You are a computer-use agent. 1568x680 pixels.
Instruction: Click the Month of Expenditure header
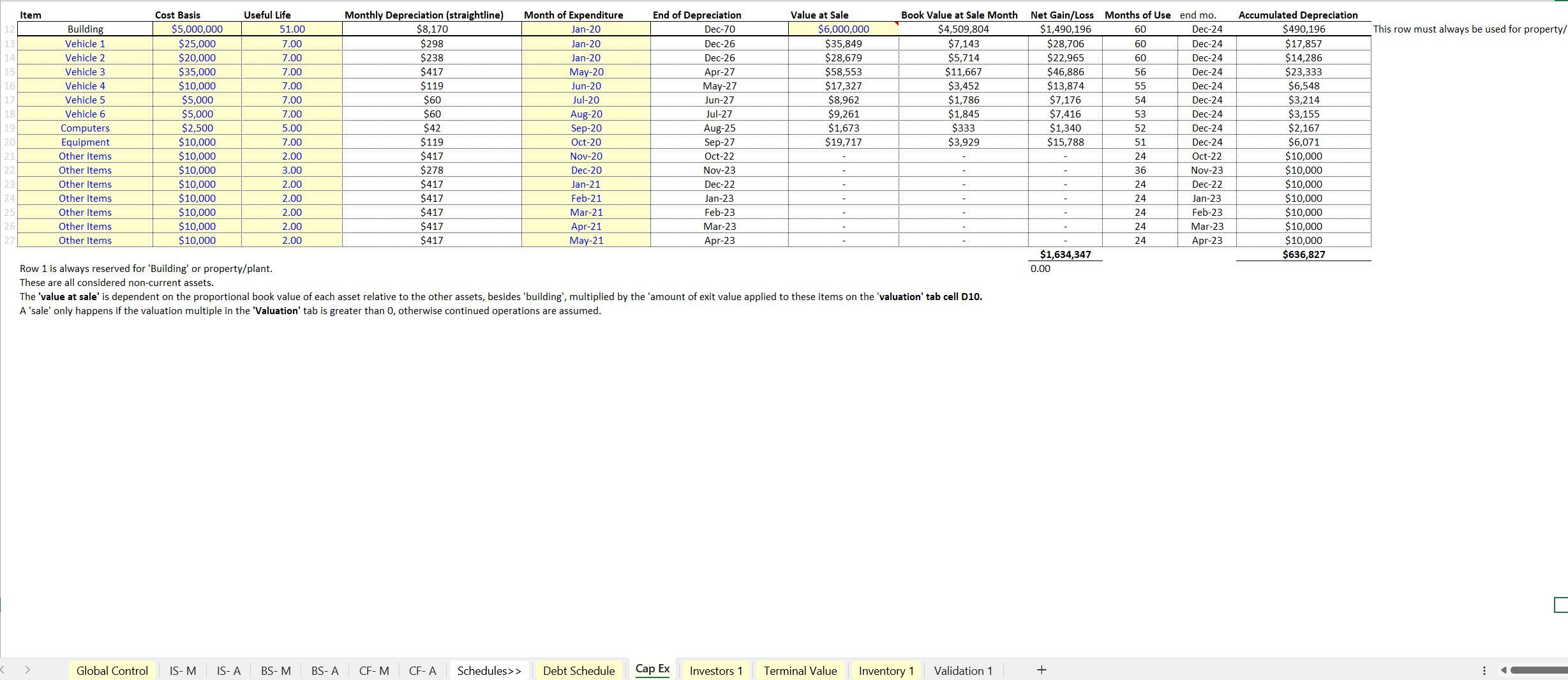coord(573,15)
